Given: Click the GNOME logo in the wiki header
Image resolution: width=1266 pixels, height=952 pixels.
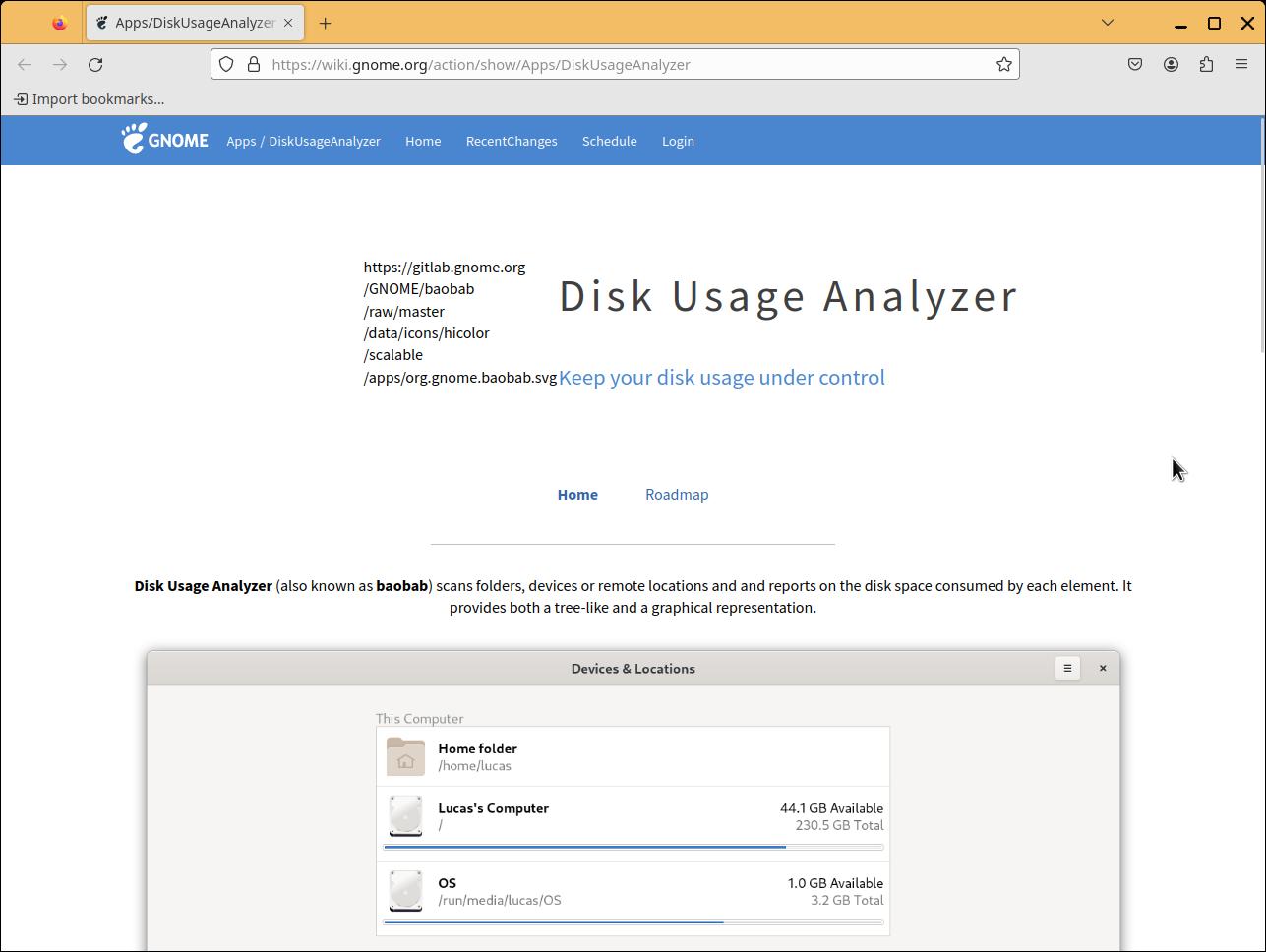Looking at the screenshot, I should pyautogui.click(x=164, y=140).
